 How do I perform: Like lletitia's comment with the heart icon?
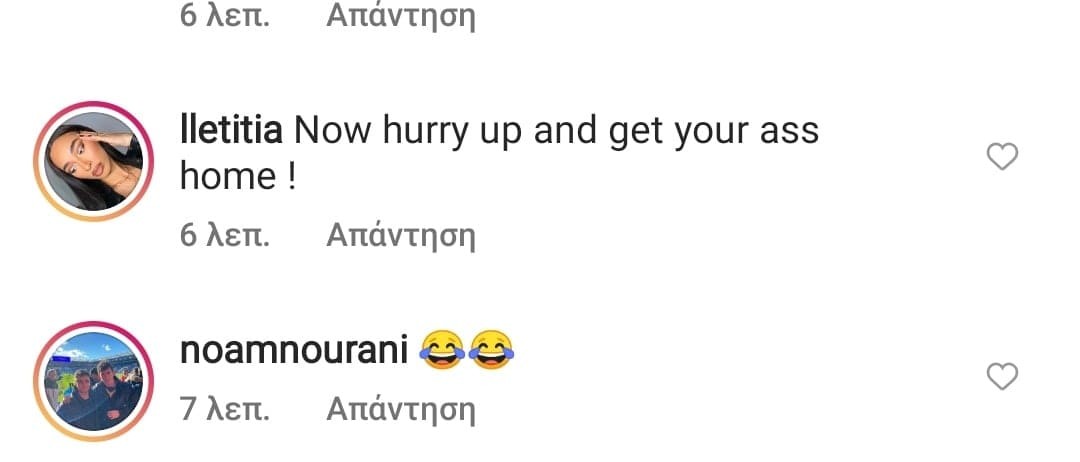(x=1002, y=157)
